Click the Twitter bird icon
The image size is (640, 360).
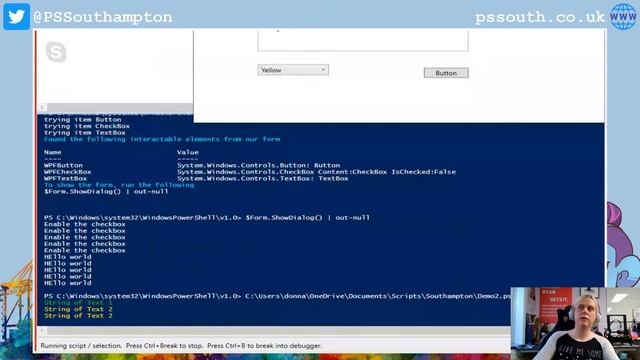(x=16, y=16)
